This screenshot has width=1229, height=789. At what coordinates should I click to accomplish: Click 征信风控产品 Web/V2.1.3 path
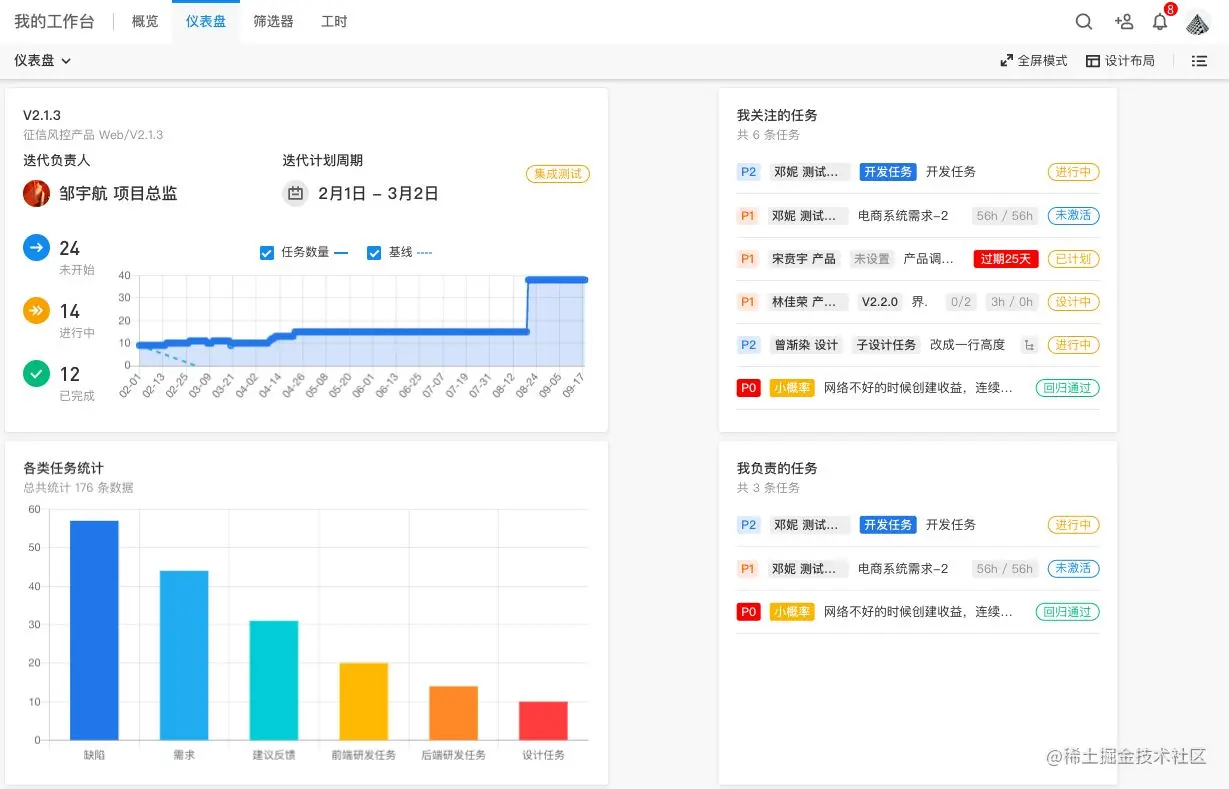pos(93,135)
